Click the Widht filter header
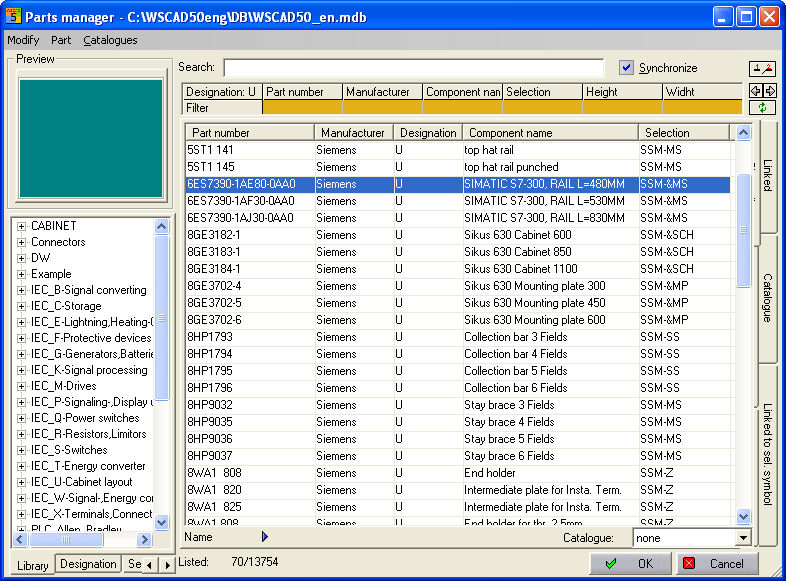This screenshot has width=786, height=581. coord(702,92)
